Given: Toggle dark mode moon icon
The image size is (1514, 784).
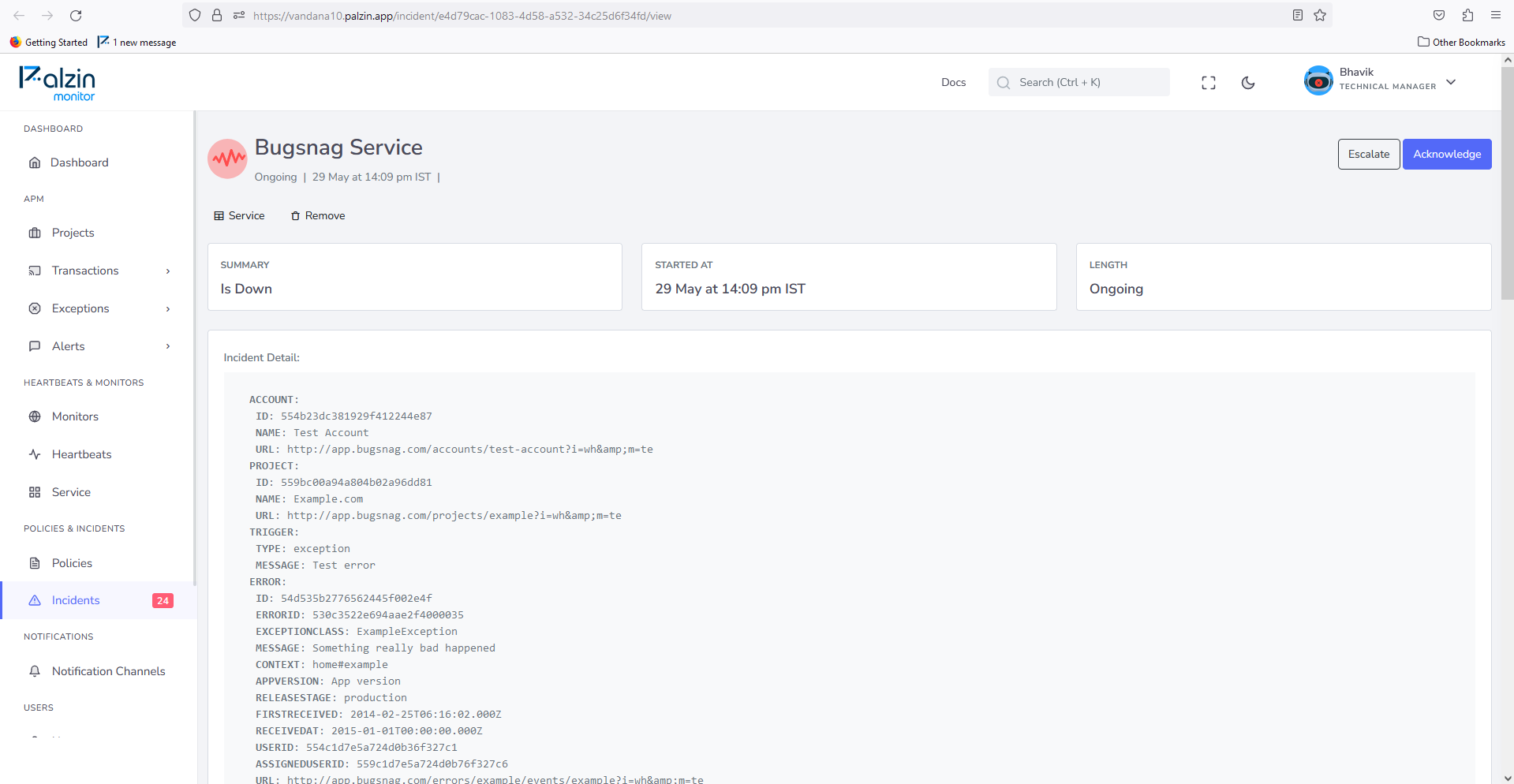Looking at the screenshot, I should [1248, 83].
